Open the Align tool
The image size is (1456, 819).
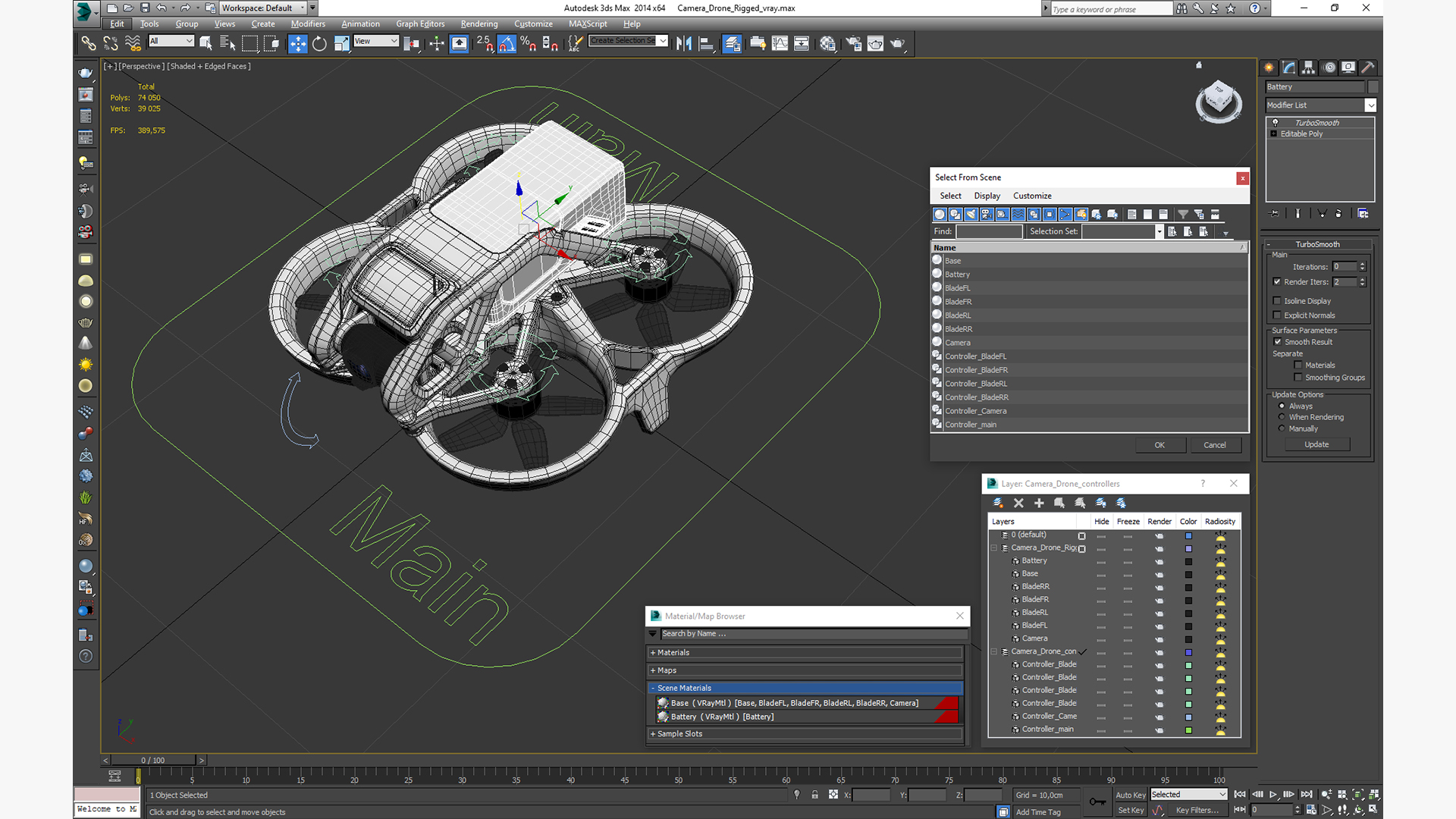coord(705,43)
